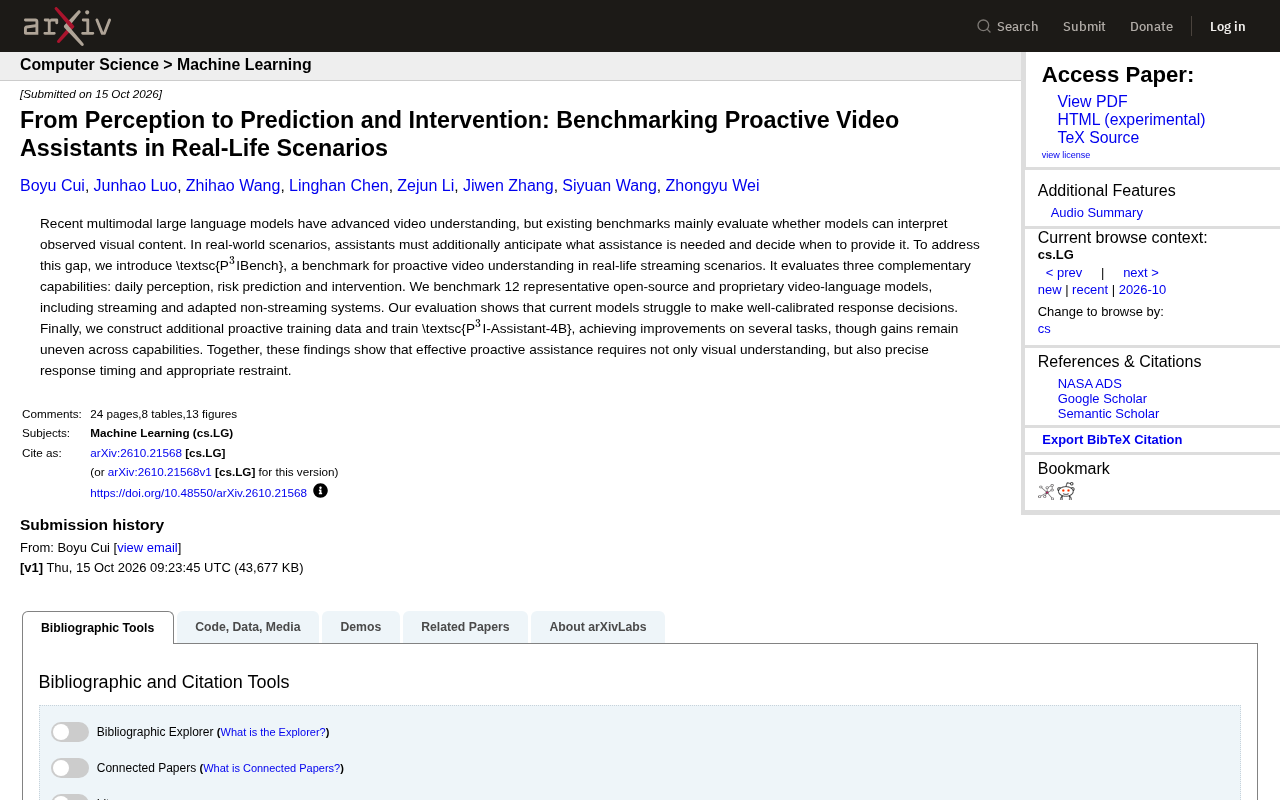The width and height of the screenshot is (1280, 800).
Task: Open the Demos tab
Action: pos(361,627)
